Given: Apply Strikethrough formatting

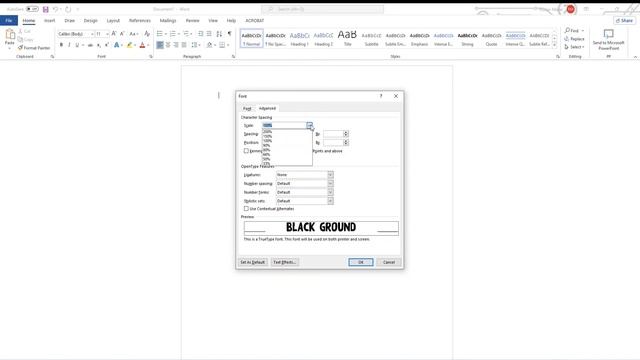Looking at the screenshot, I should point(90,45).
